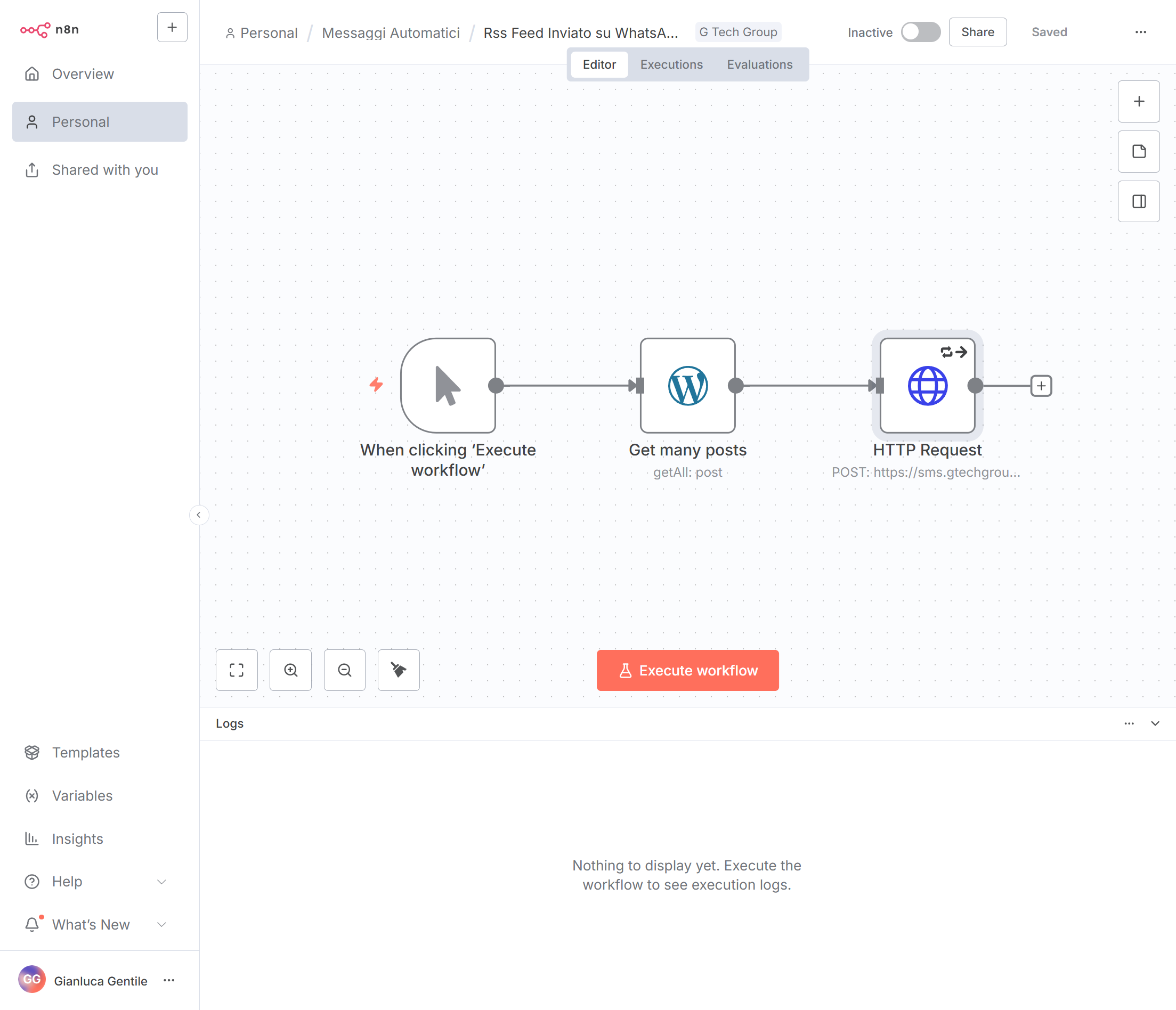Select the HTTP Request globe node
The image size is (1176, 1010).
[927, 386]
